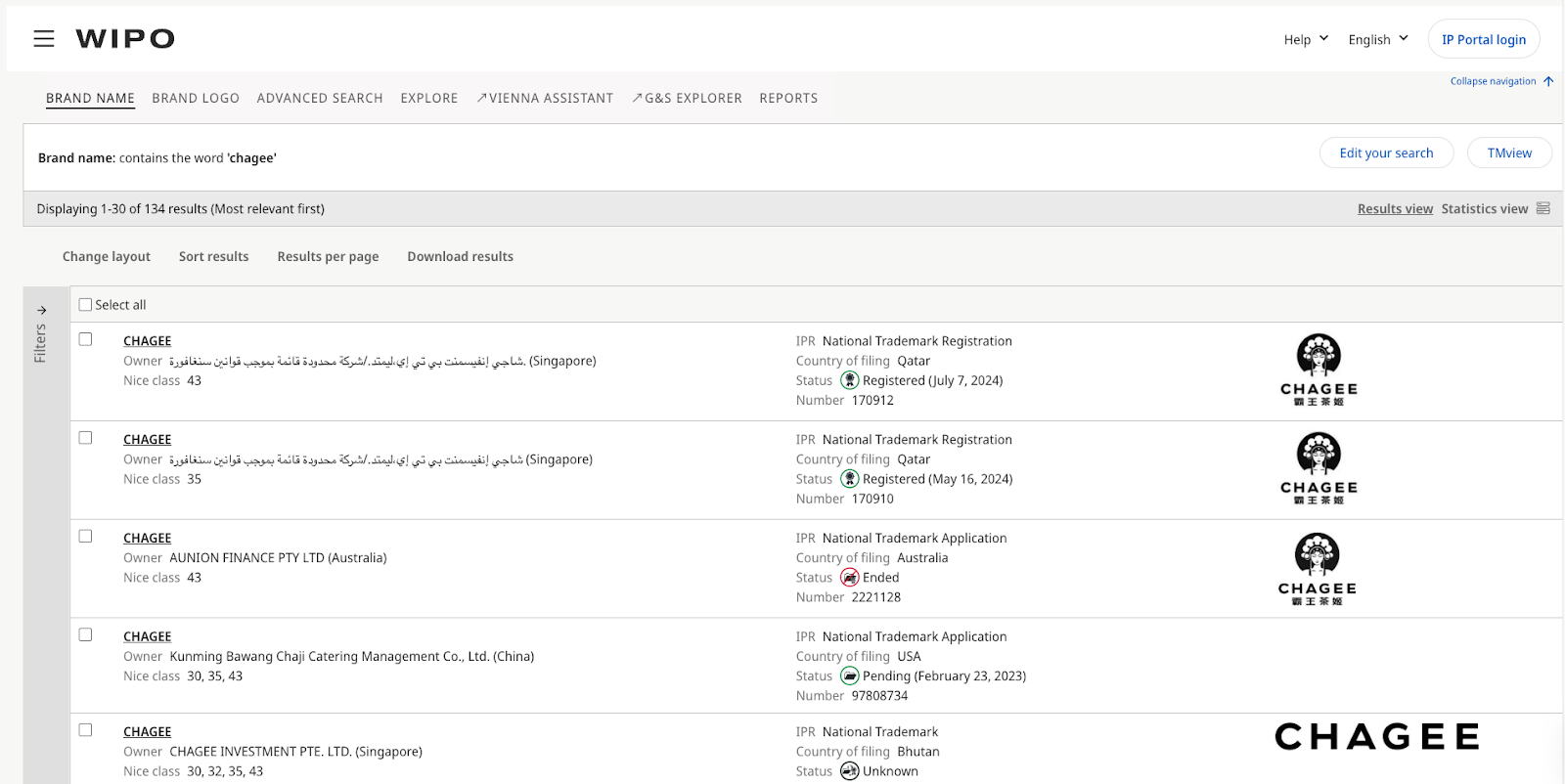Image resolution: width=1565 pixels, height=784 pixels.
Task: Select checkbox for Kunming Bawang Chaji result
Action: [85, 634]
